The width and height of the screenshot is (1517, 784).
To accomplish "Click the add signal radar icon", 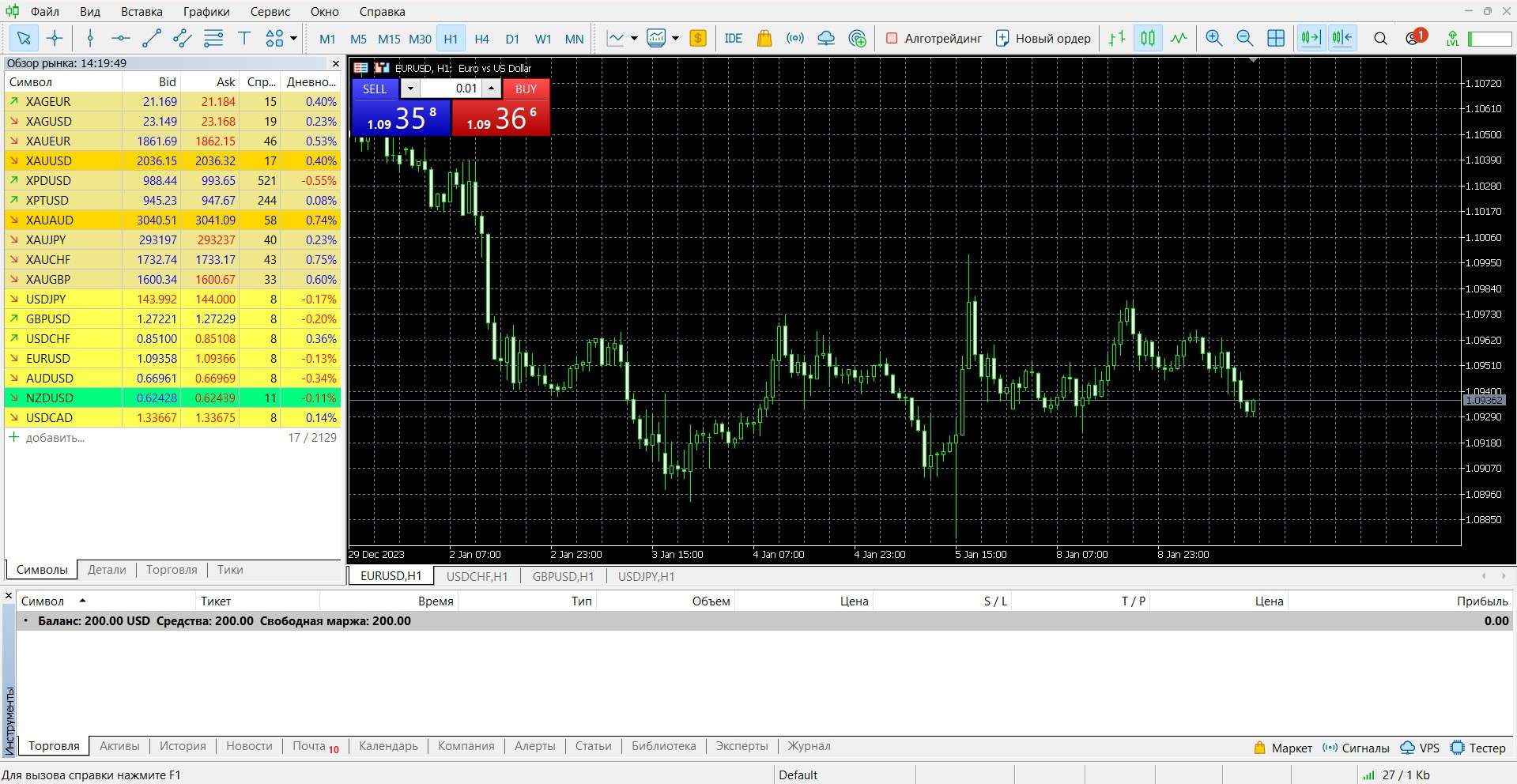I will coord(857,38).
